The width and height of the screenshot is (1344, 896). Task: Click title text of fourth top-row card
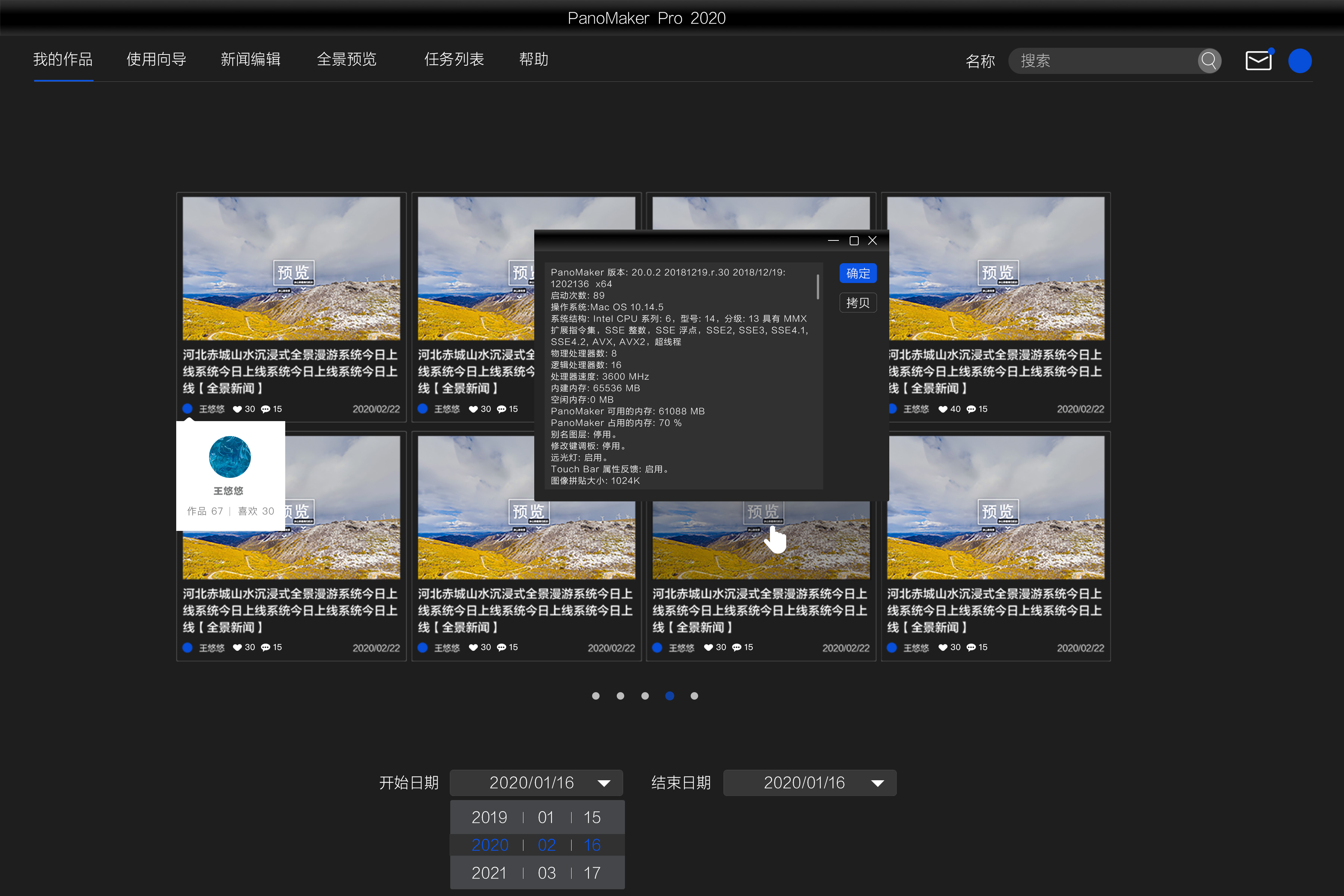click(995, 371)
